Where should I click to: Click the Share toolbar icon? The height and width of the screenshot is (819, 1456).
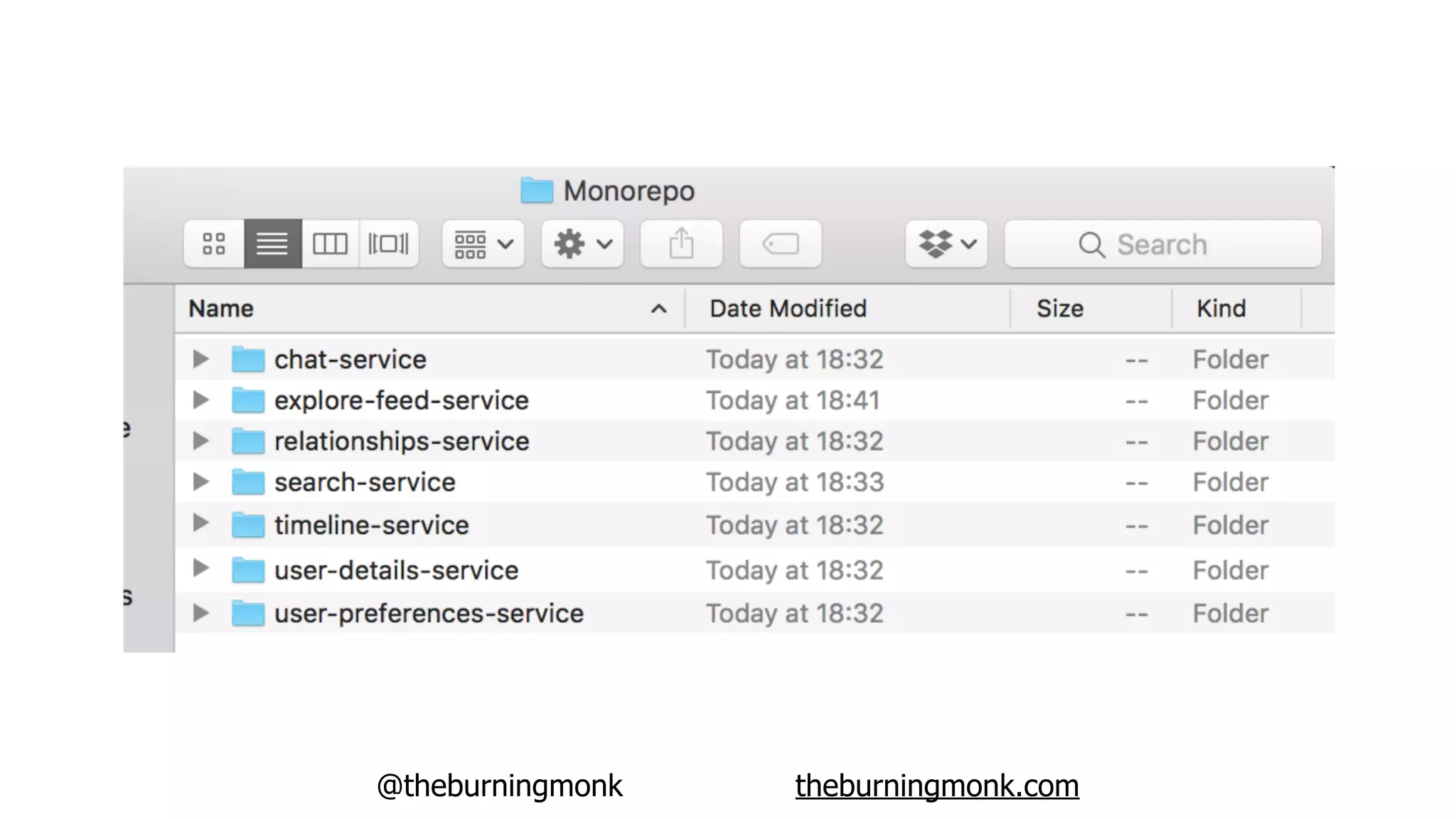[x=681, y=244]
